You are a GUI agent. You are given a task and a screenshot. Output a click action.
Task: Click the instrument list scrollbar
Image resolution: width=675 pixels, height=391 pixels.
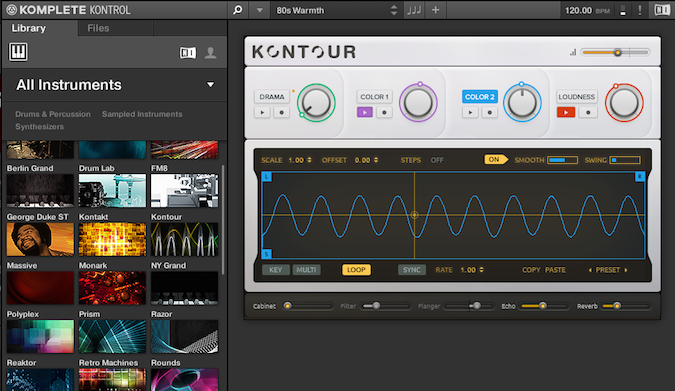(223, 220)
